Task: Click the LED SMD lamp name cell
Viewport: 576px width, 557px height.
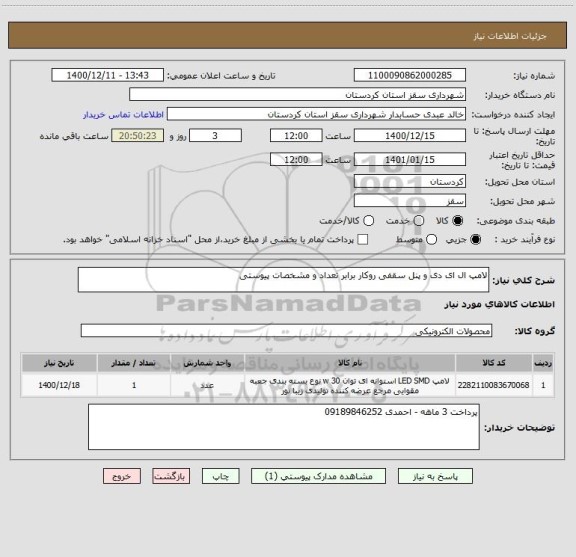Action: 350,385
